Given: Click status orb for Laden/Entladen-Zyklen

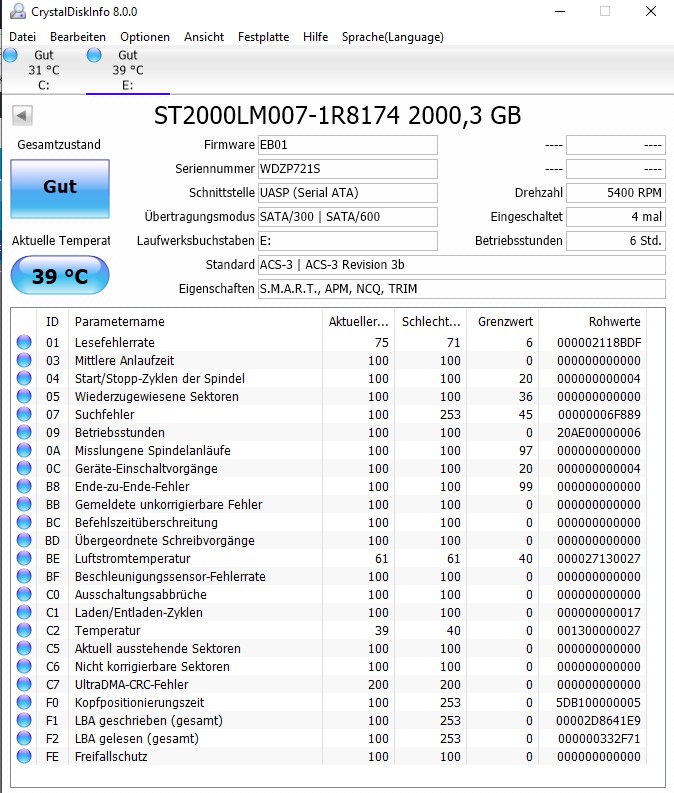Looking at the screenshot, I should click(x=24, y=612).
